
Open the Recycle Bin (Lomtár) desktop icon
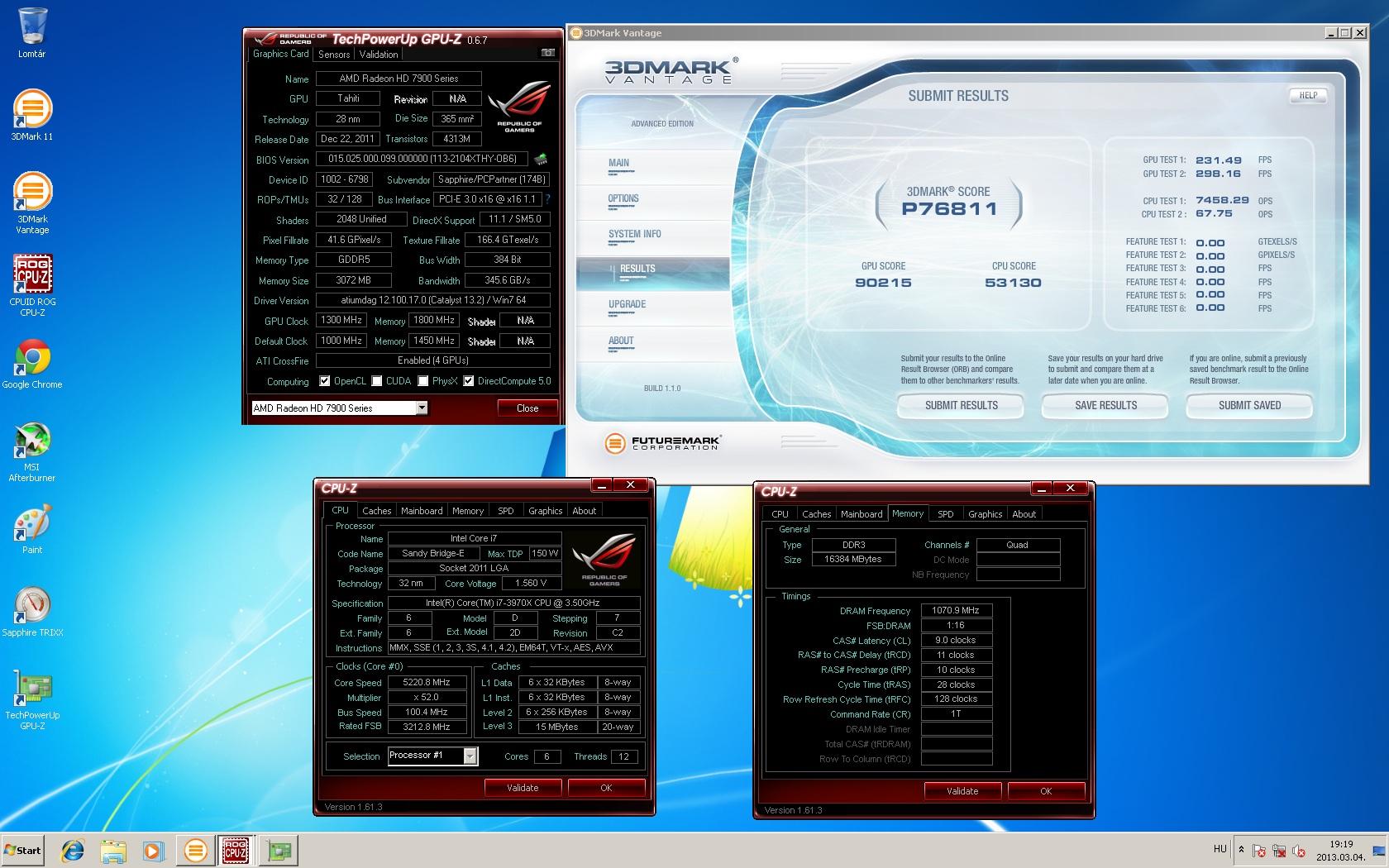[32, 33]
